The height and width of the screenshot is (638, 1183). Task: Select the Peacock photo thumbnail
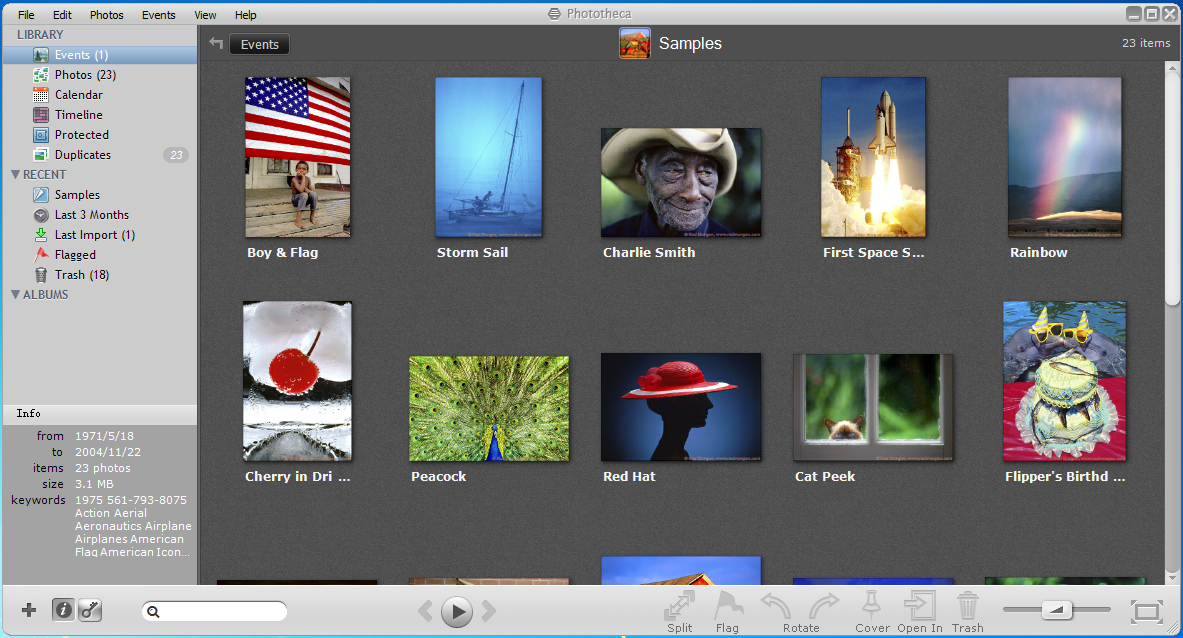[488, 408]
